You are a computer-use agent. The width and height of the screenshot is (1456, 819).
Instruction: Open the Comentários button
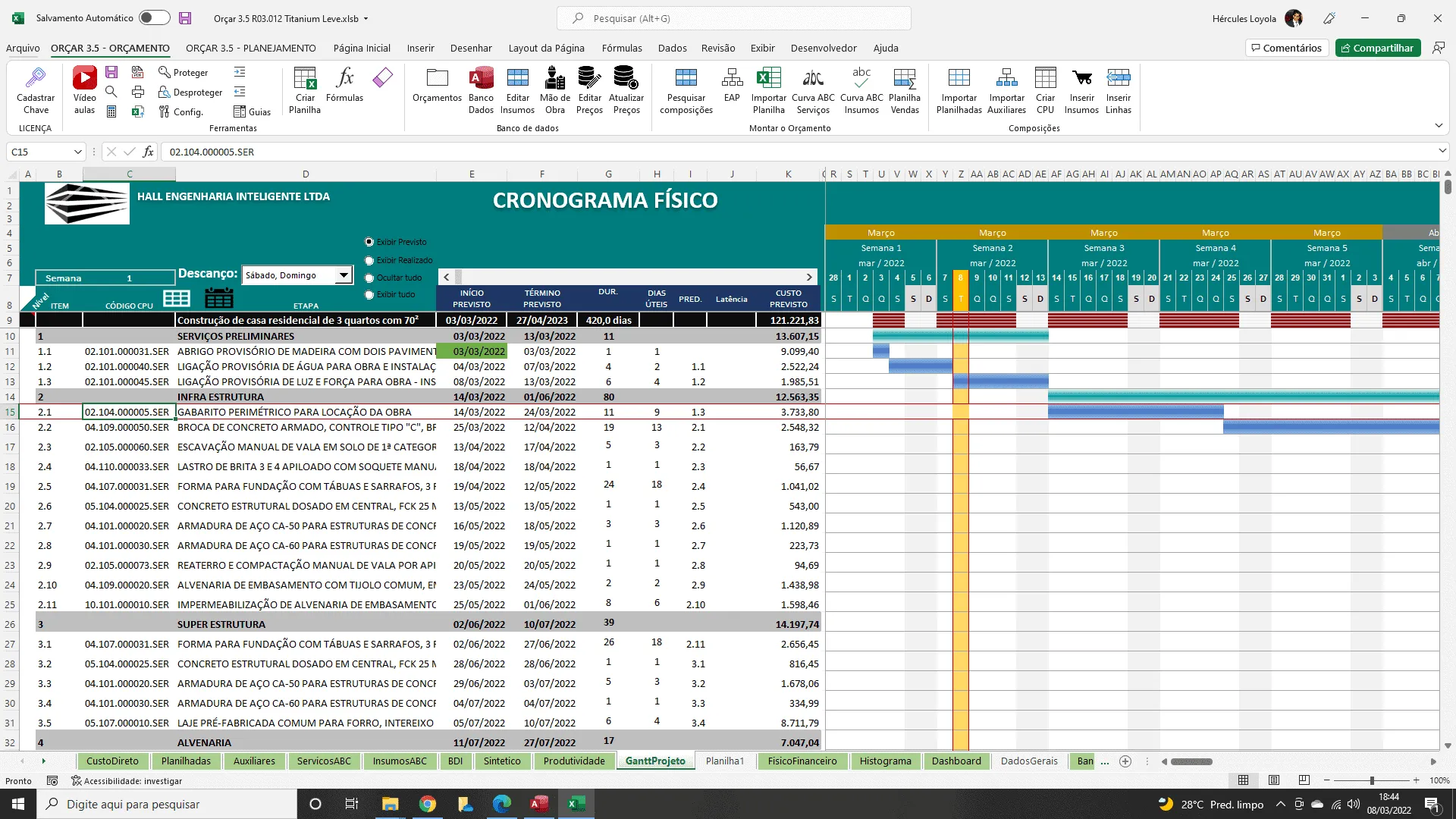click(1286, 48)
